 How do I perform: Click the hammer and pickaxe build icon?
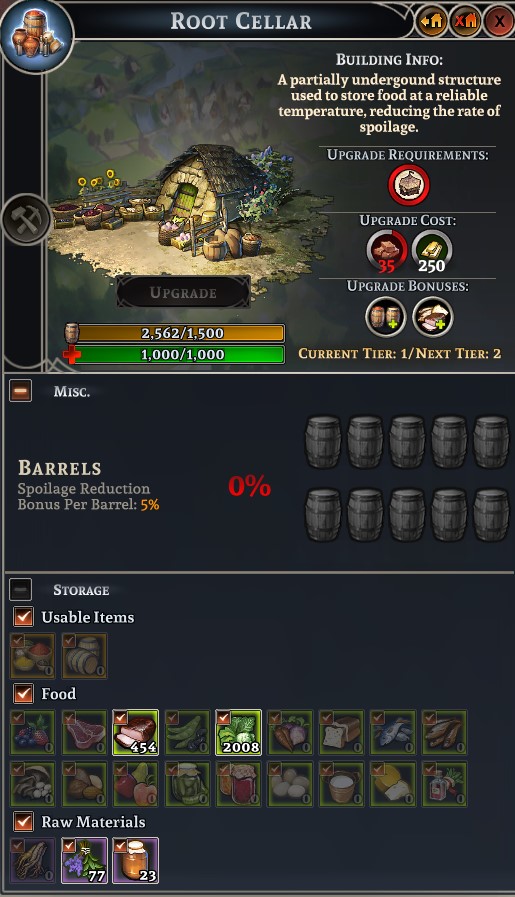26,220
